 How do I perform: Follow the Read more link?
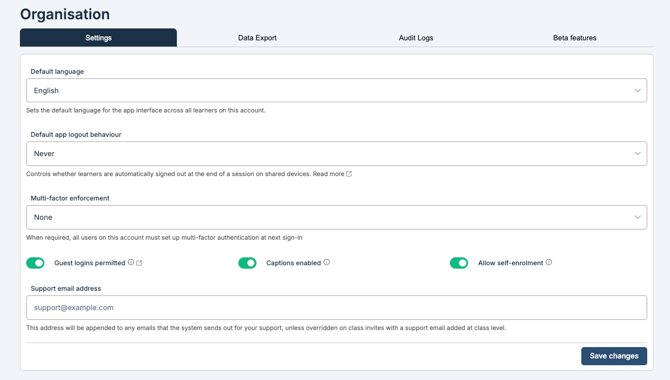[x=328, y=174]
